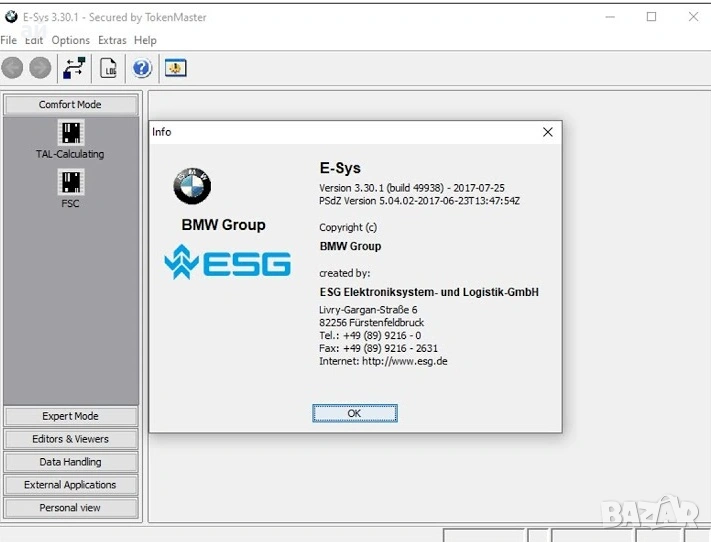Expand the Editors & Viewers section

(x=70, y=439)
